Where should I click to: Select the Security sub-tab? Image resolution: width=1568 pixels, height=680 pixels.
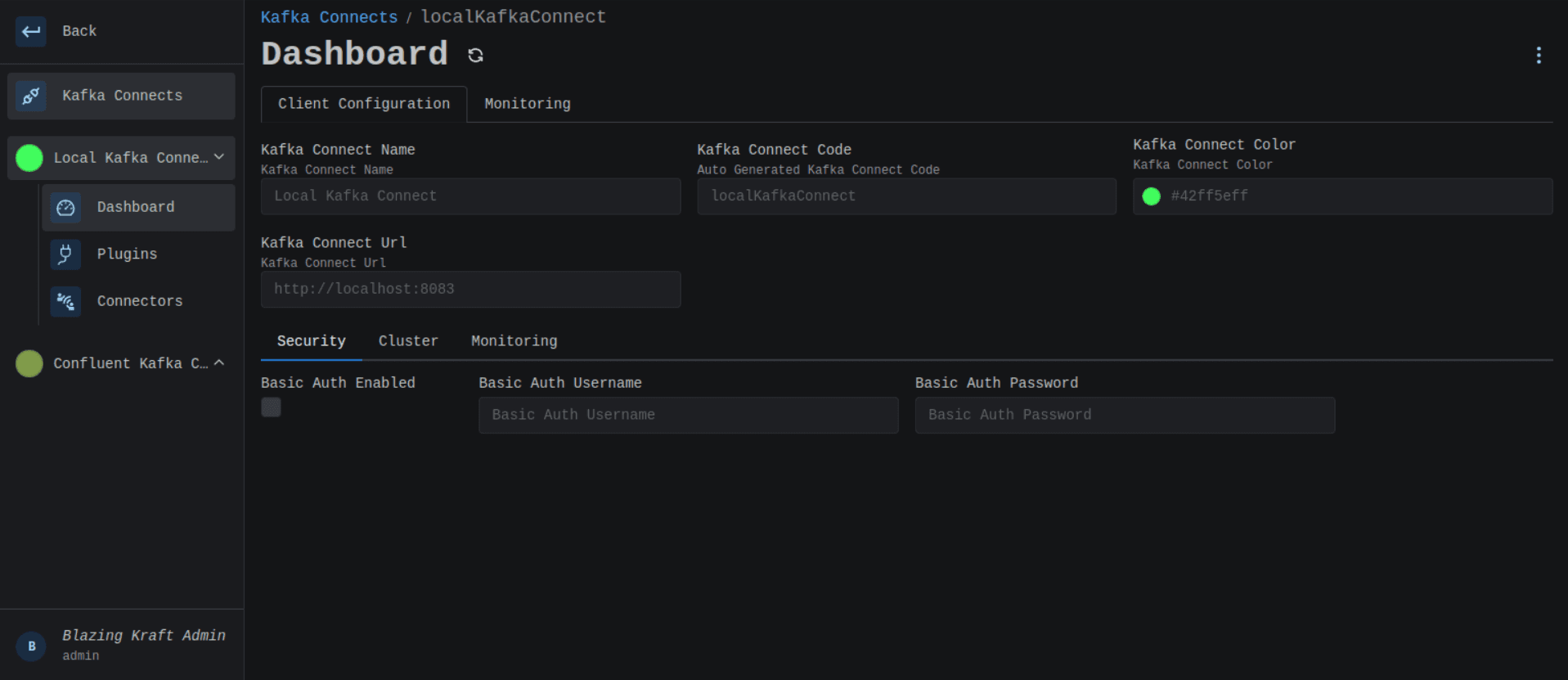[311, 341]
